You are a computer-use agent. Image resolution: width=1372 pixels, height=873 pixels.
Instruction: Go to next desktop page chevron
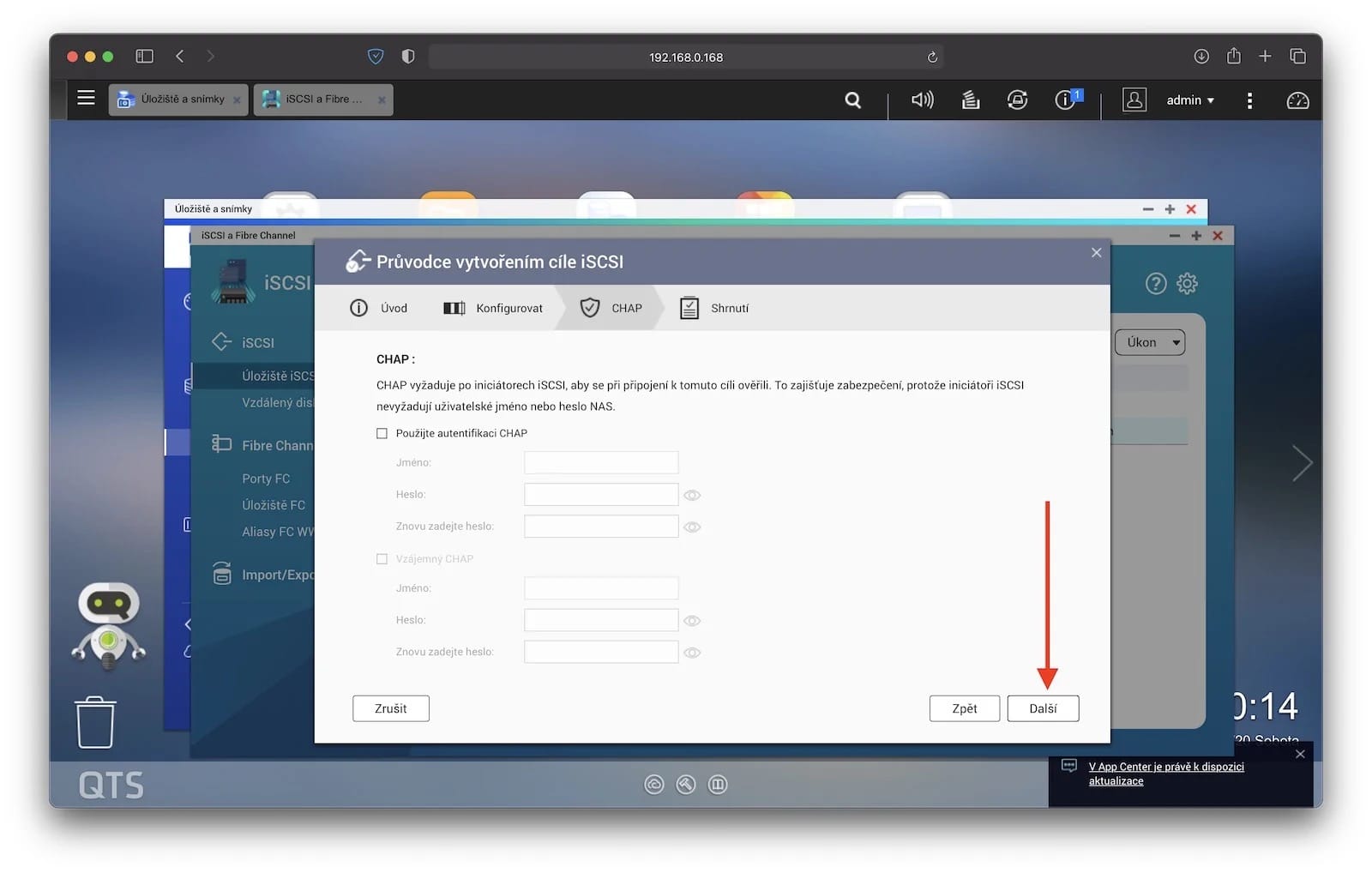pyautogui.click(x=1302, y=463)
